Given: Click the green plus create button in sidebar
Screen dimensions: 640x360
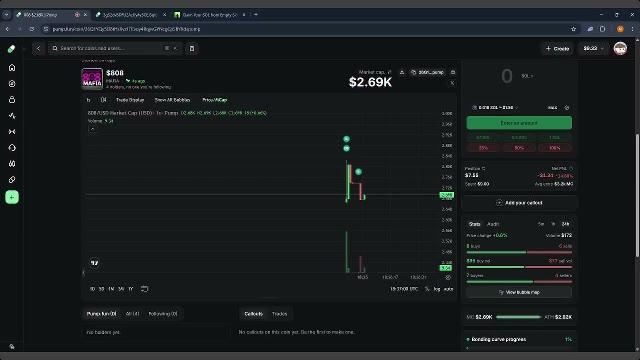Looking at the screenshot, I should coord(12,198).
